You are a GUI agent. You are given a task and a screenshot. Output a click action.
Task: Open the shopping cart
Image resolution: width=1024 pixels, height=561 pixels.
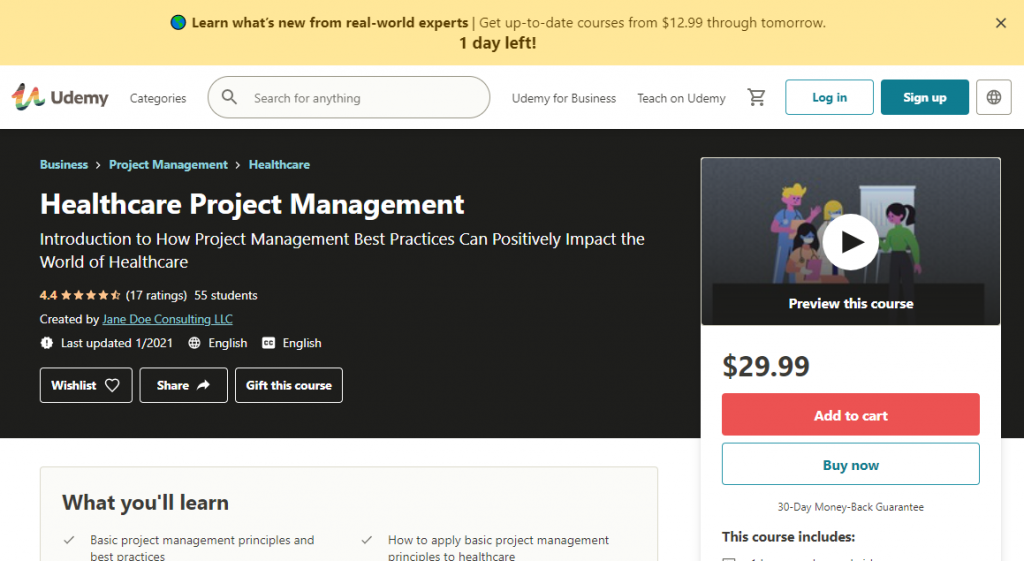[x=756, y=98]
